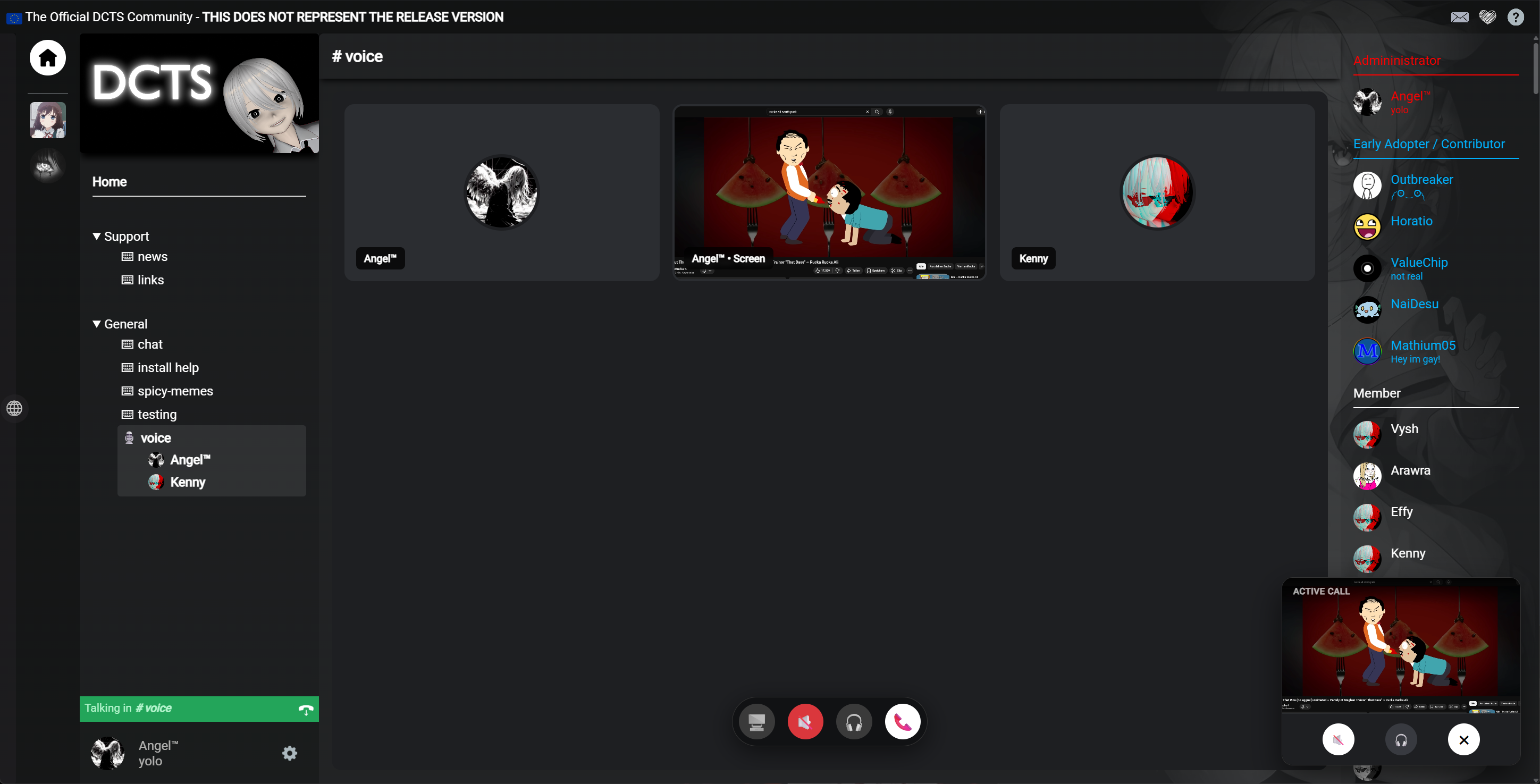
Task: Open NaiDesu member profile
Action: (1435, 309)
